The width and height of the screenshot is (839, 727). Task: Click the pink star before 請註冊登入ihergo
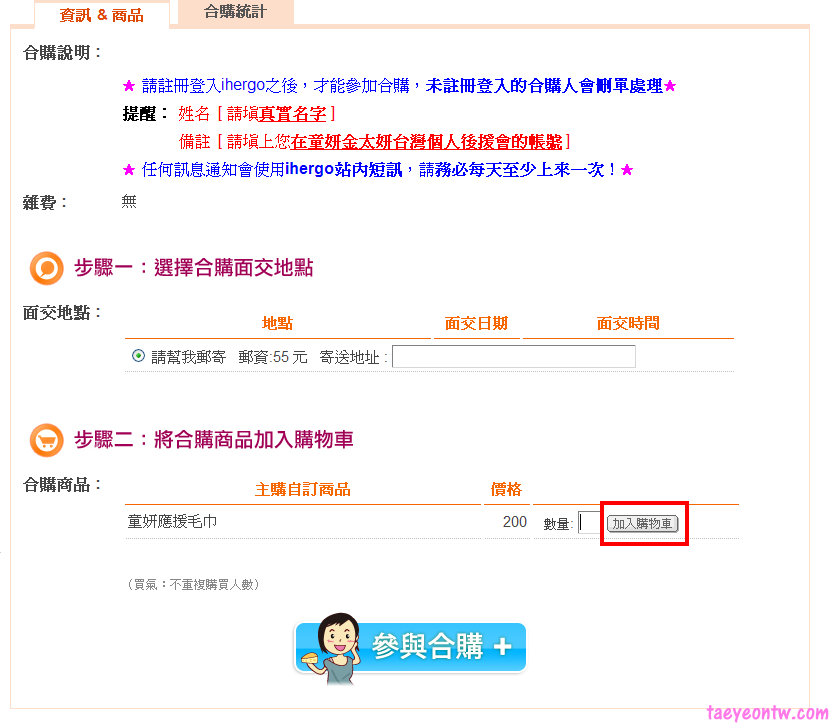[129, 86]
